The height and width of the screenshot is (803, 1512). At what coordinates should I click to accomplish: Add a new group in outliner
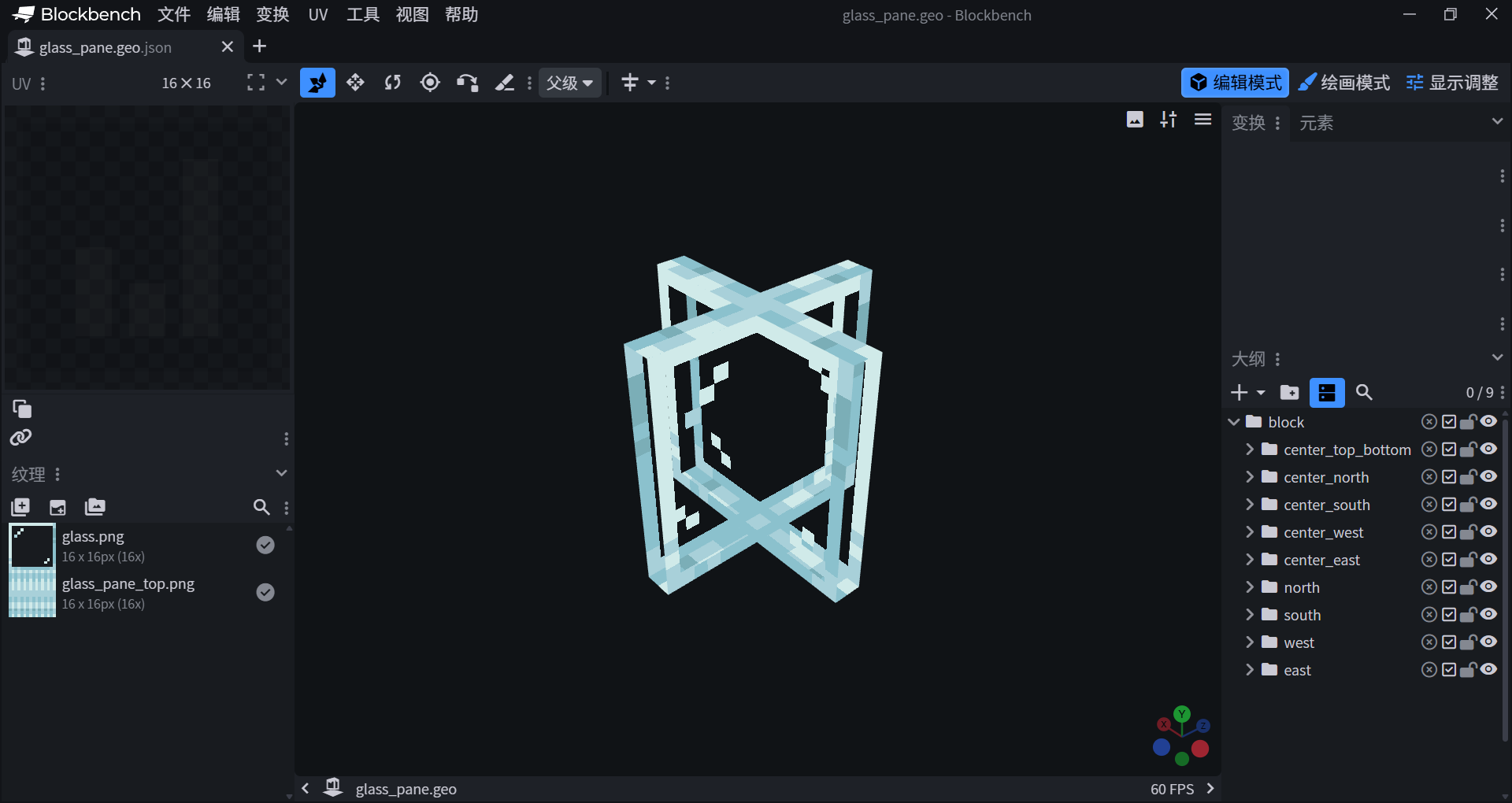pos(1290,392)
